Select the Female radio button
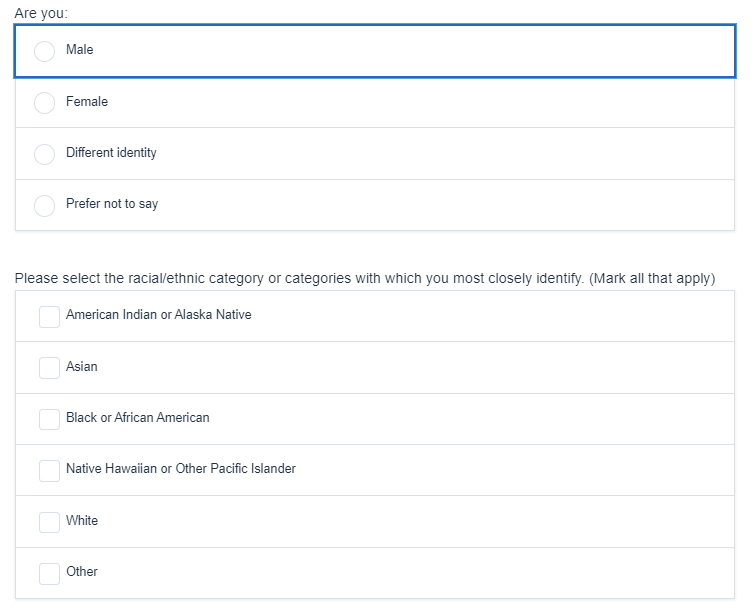Screen dimensions: 755x612 [x=45, y=102]
